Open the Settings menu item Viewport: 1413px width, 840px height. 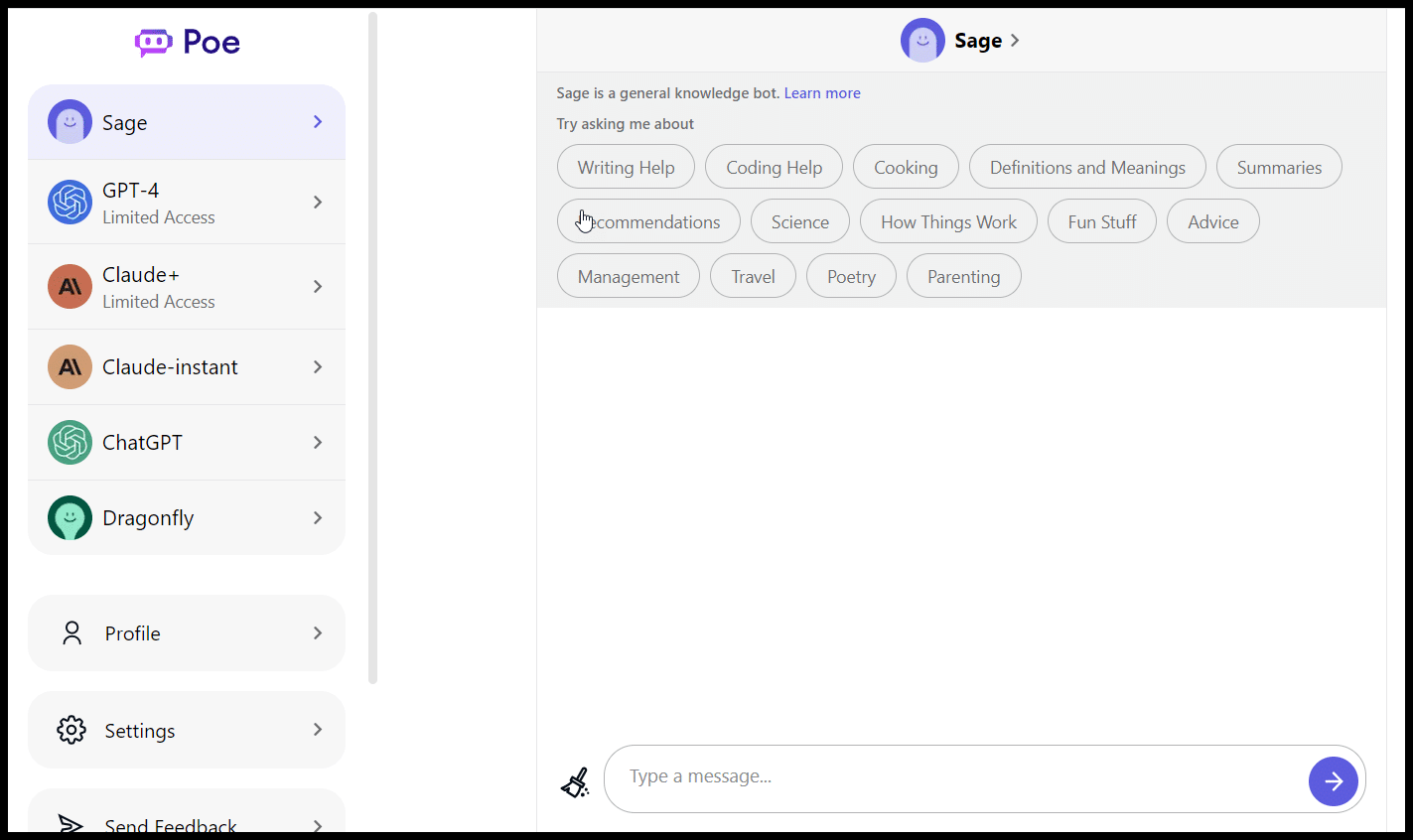[x=187, y=730]
